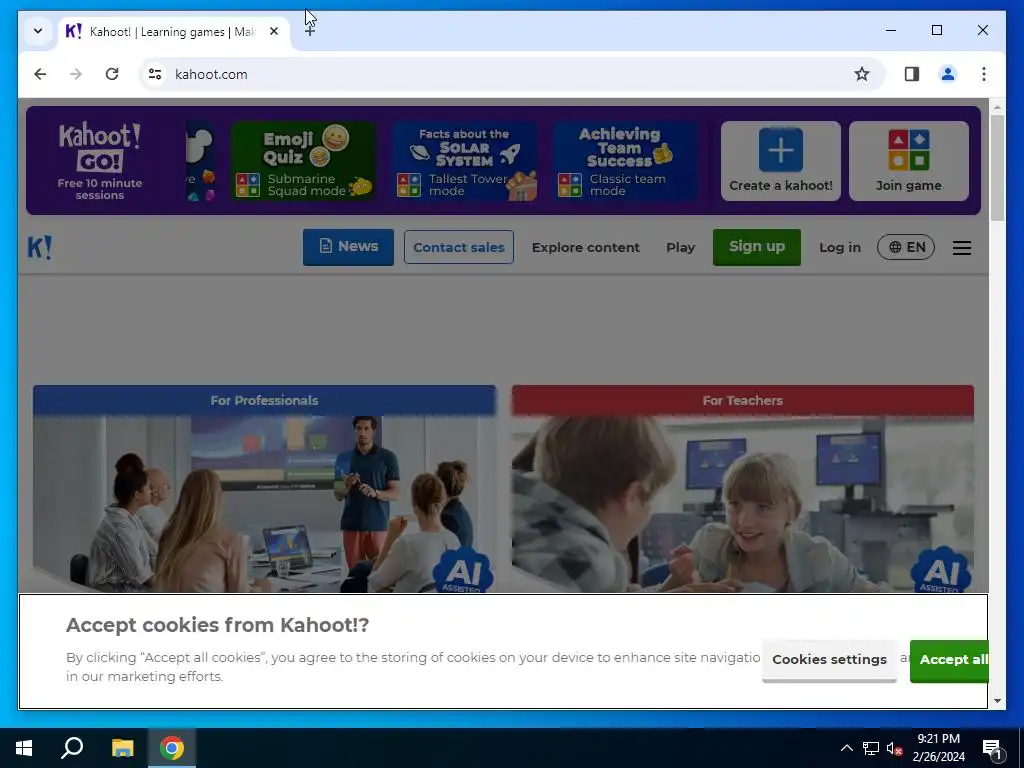Close the Kahoot tab
This screenshot has width=1024, height=768.
pos(274,31)
